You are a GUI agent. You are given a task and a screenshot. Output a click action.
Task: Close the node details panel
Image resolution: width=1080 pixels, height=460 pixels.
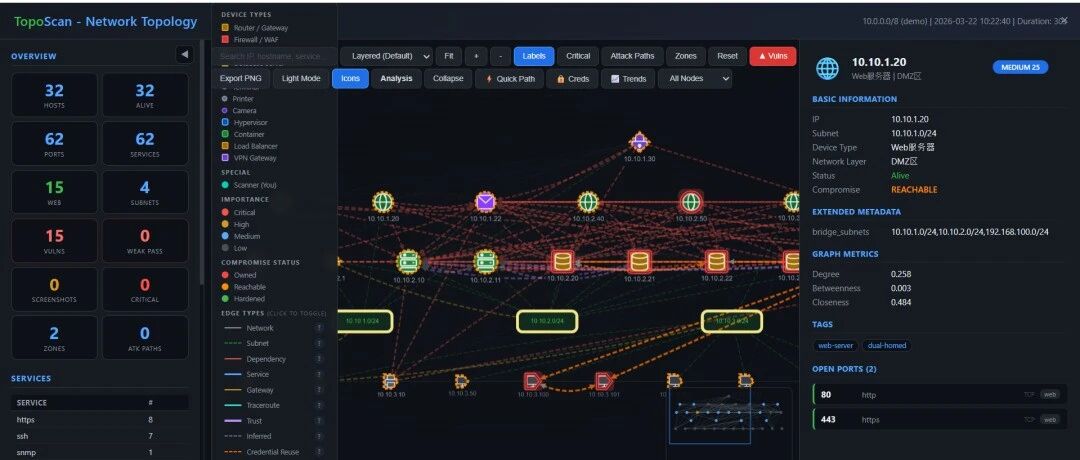(1064, 21)
